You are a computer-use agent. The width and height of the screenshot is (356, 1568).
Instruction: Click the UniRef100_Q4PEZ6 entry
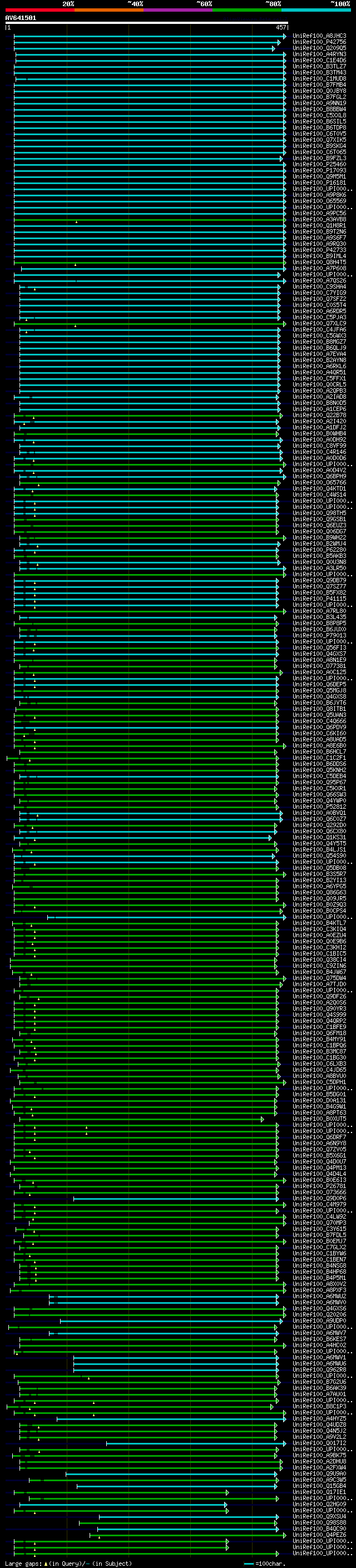[319, 1535]
